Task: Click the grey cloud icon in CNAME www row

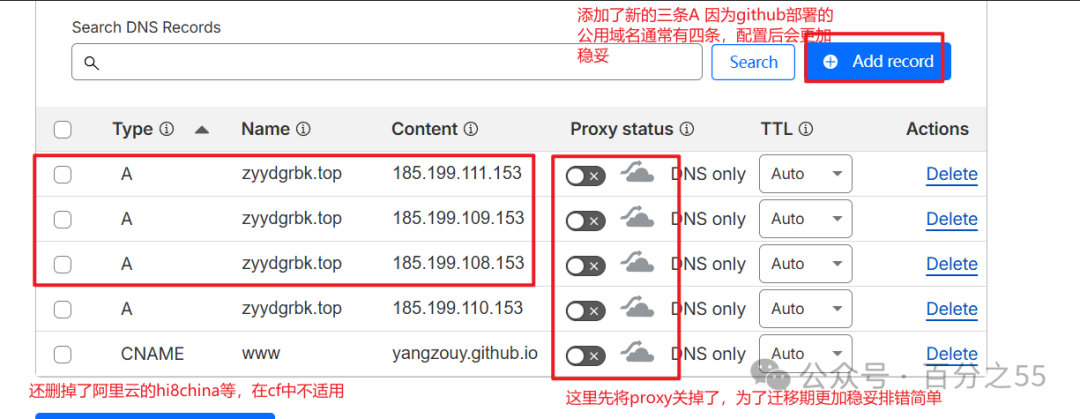Action: click(637, 353)
